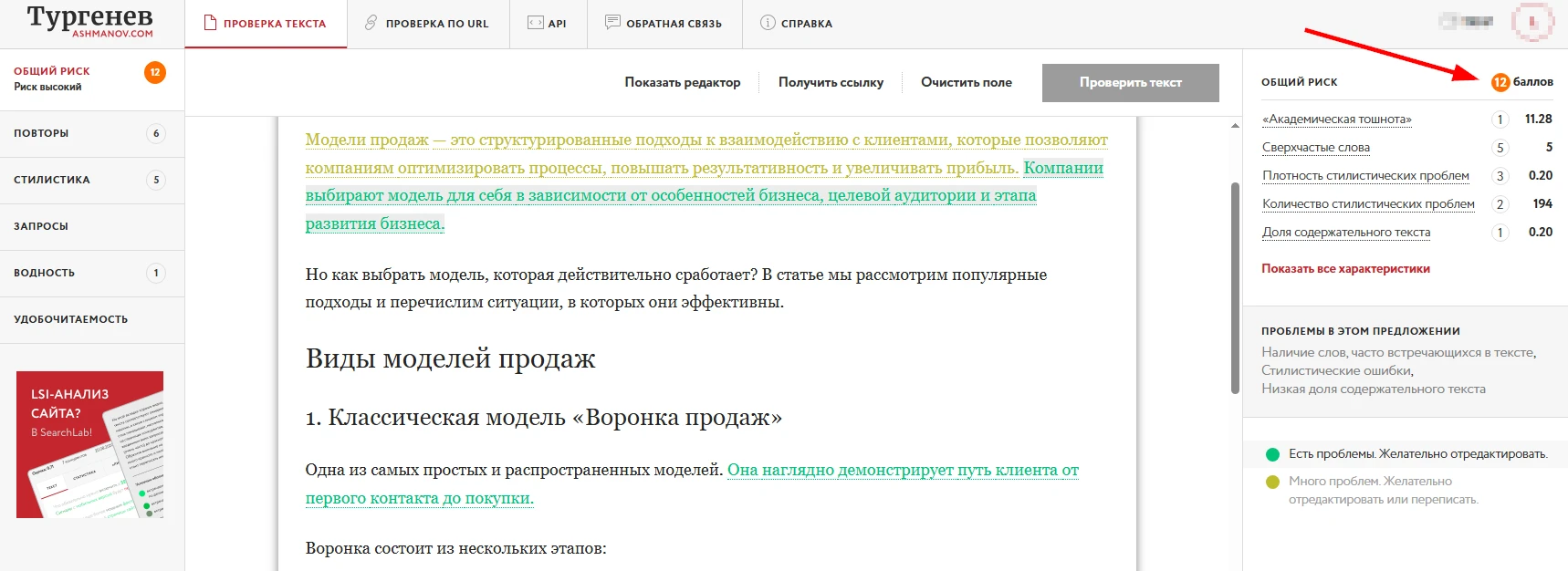Click rank badge 3 beside Плотность стилистических проблем

click(1500, 176)
